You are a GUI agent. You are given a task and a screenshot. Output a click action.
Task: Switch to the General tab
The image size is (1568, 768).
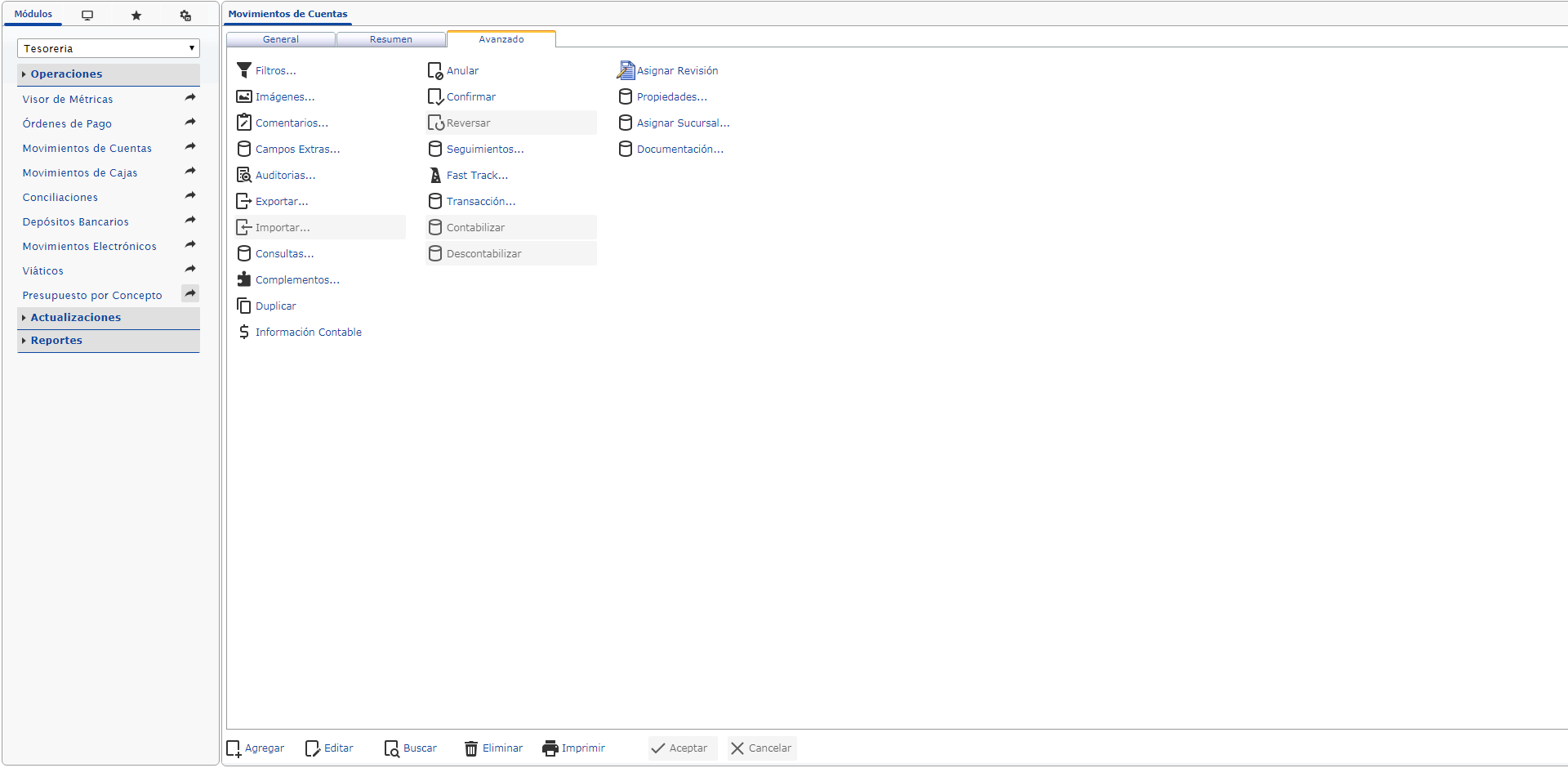tap(280, 39)
